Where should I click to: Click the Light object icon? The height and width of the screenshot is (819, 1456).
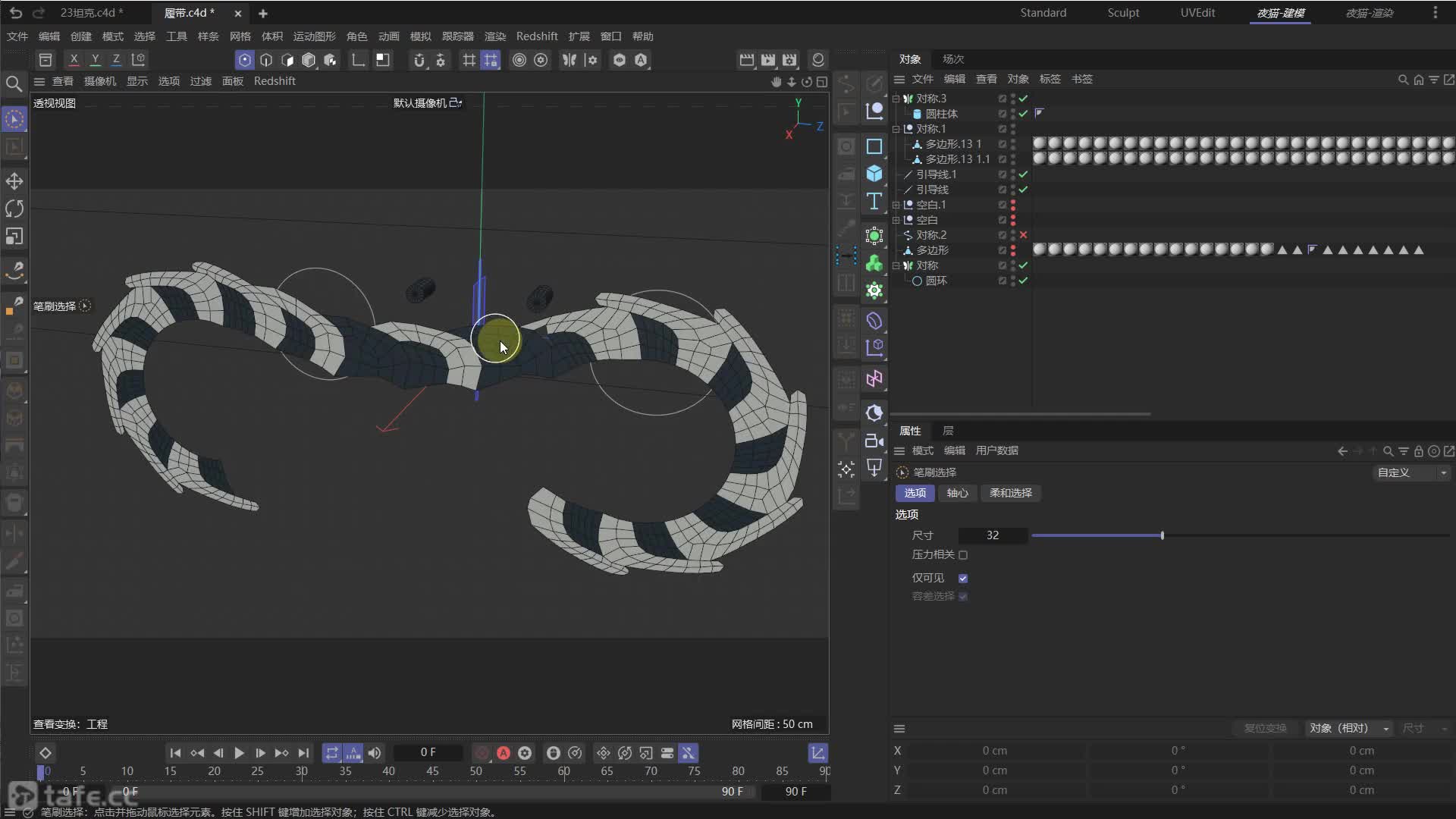[x=874, y=468]
